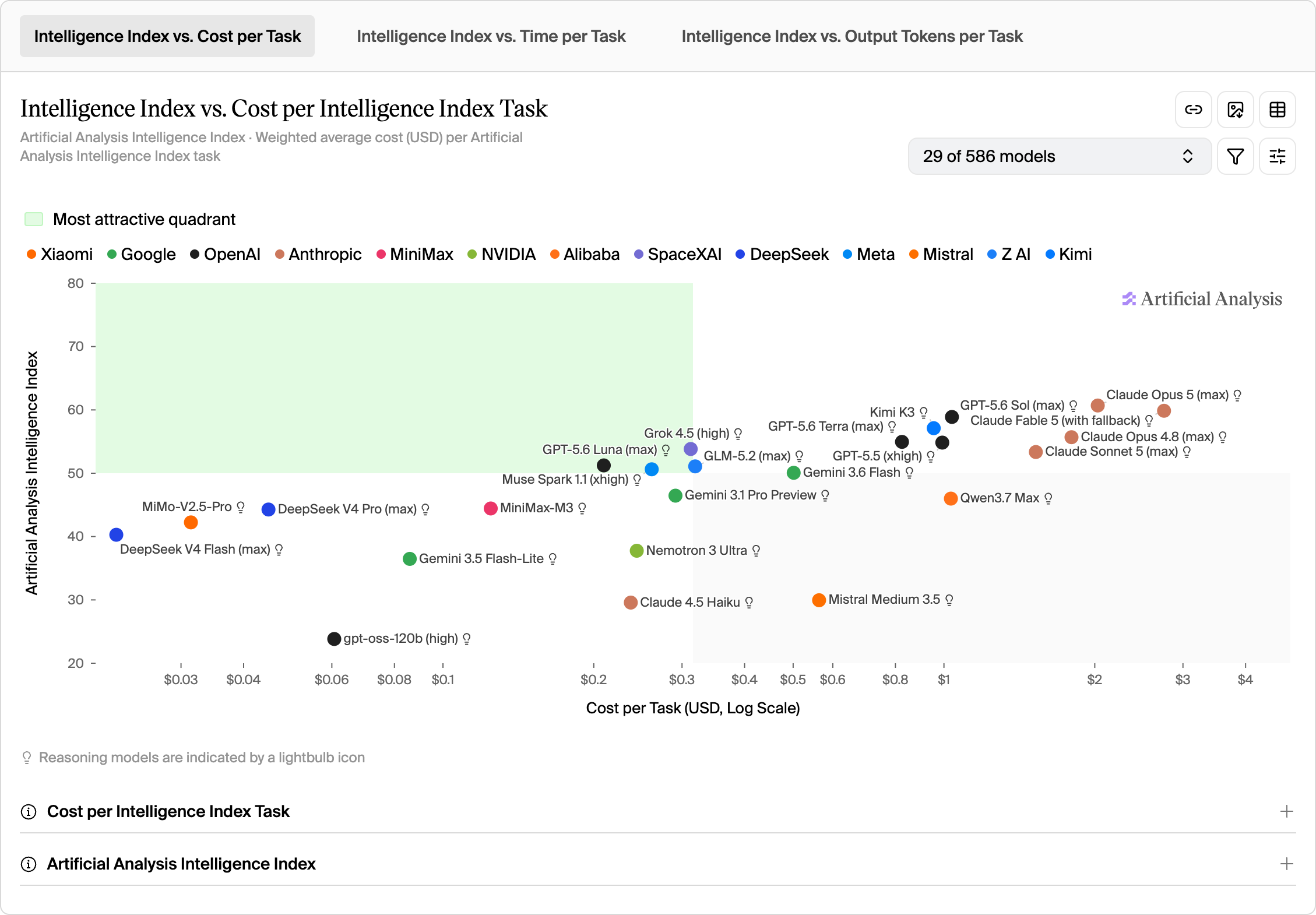The width and height of the screenshot is (1316, 915).
Task: Select the Gemini 3.5 Flash-Lite data point
Action: coord(410,559)
